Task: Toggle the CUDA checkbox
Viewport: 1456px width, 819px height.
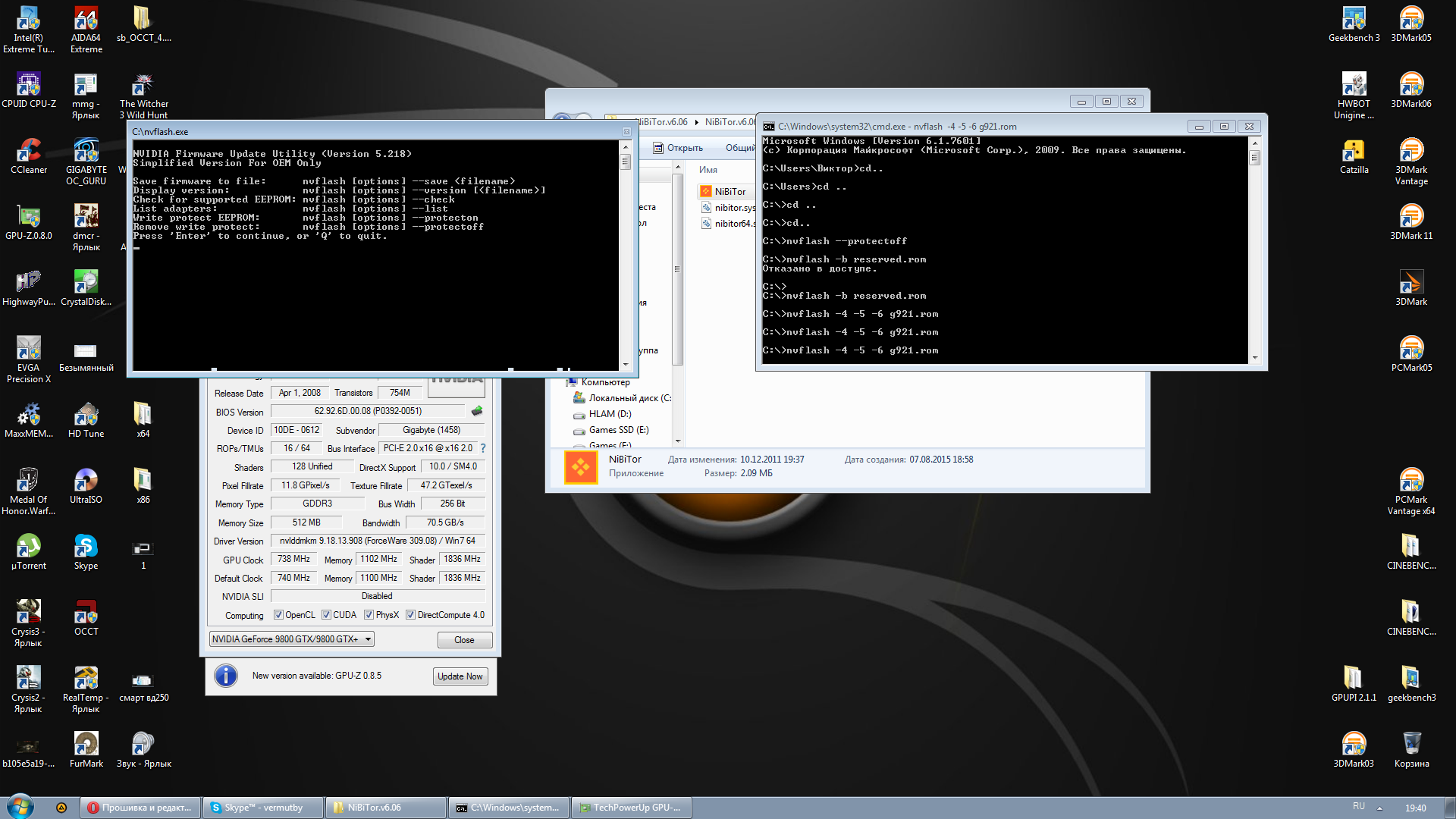Action: [x=326, y=615]
